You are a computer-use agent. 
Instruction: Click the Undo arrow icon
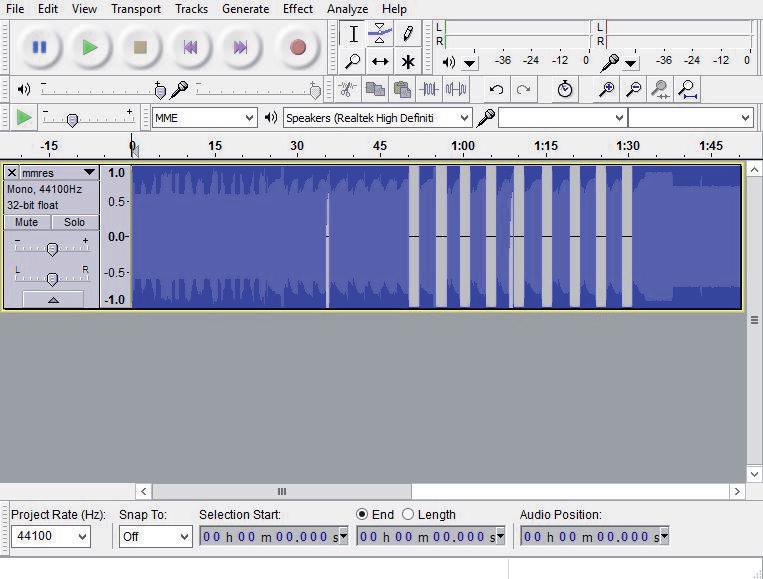[x=496, y=90]
